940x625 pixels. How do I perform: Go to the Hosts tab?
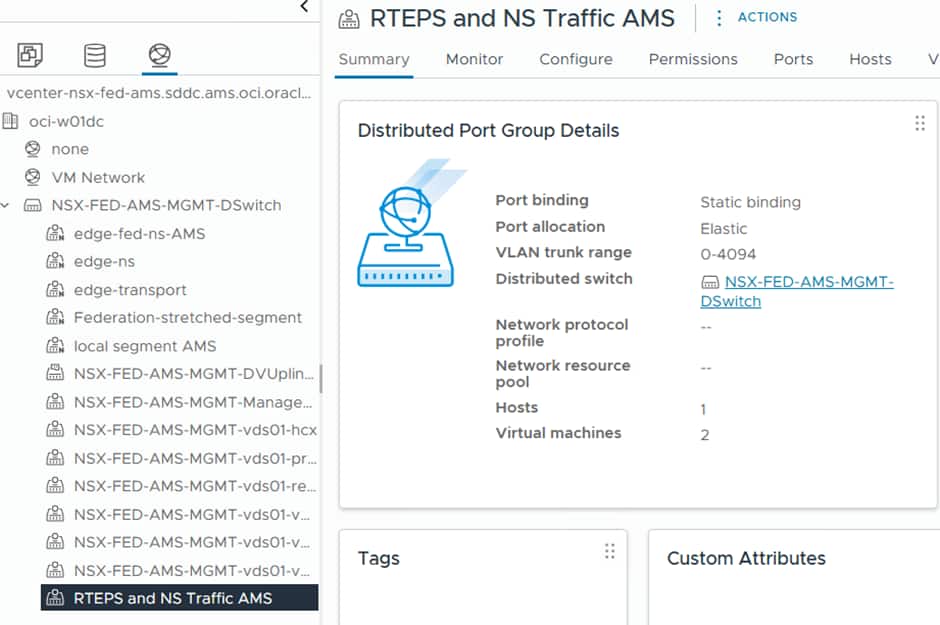tap(870, 59)
